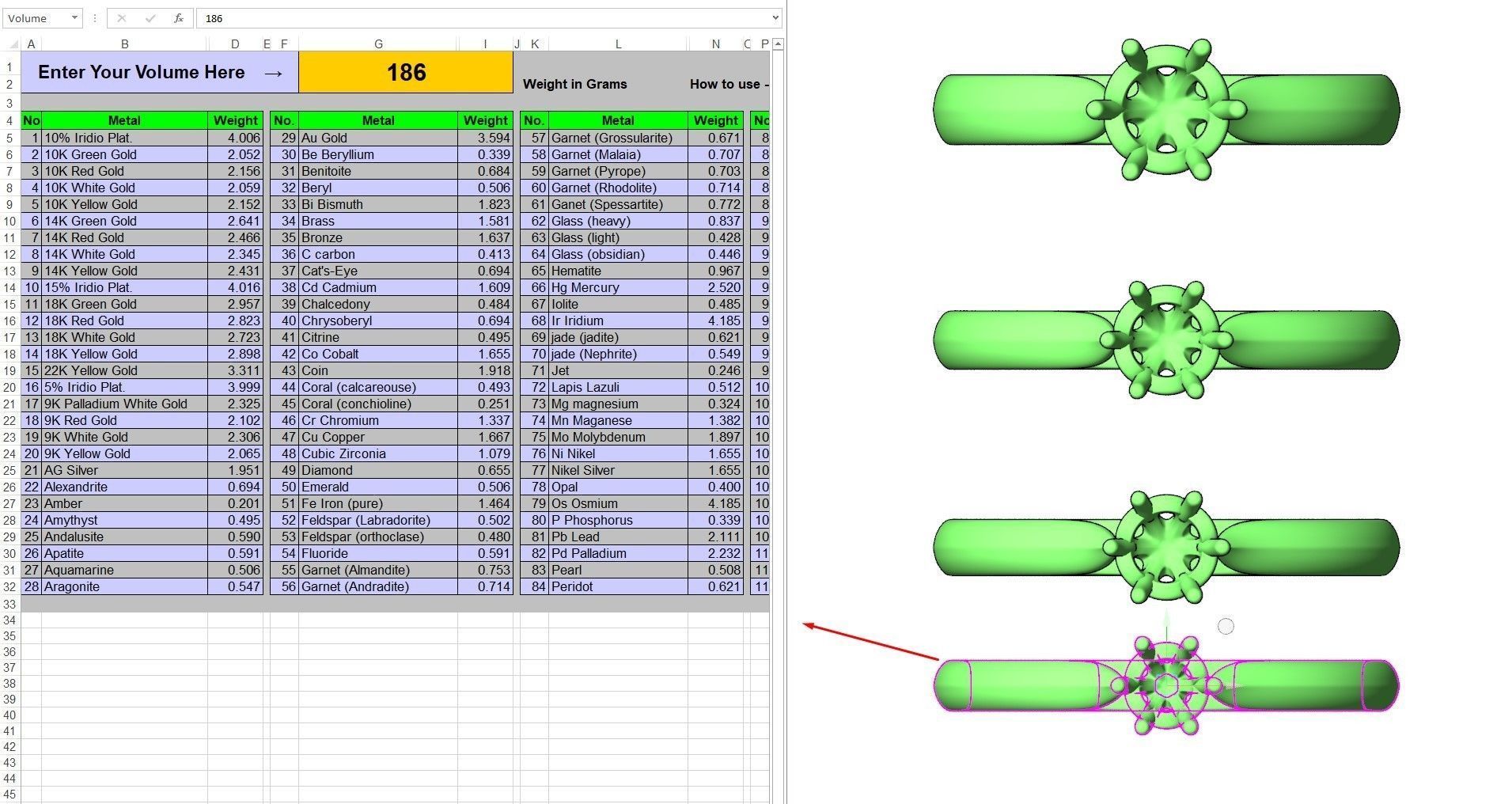Click the 'Os Osmium' cell
The height and width of the screenshot is (804, 1512).
[x=618, y=503]
